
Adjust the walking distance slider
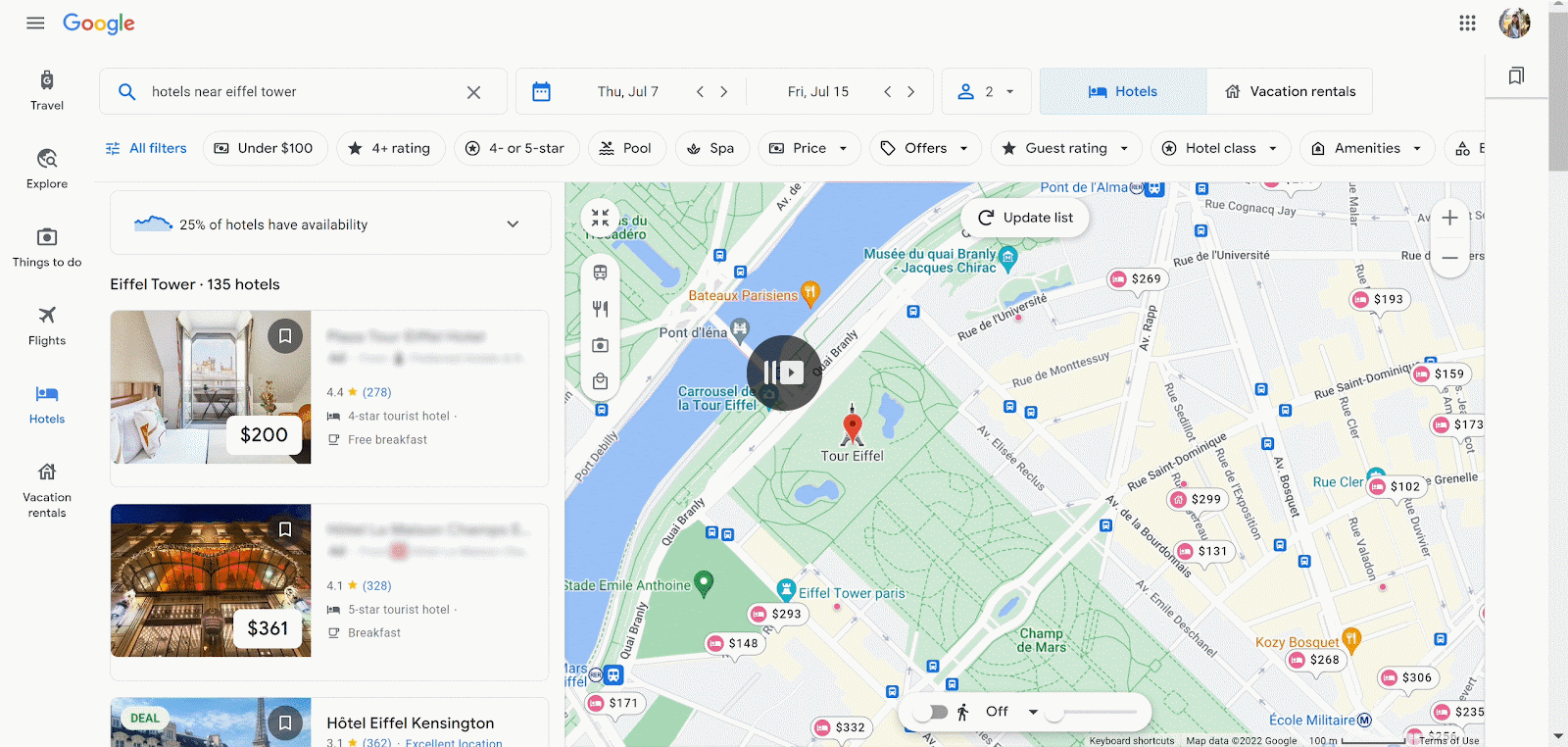click(1055, 712)
